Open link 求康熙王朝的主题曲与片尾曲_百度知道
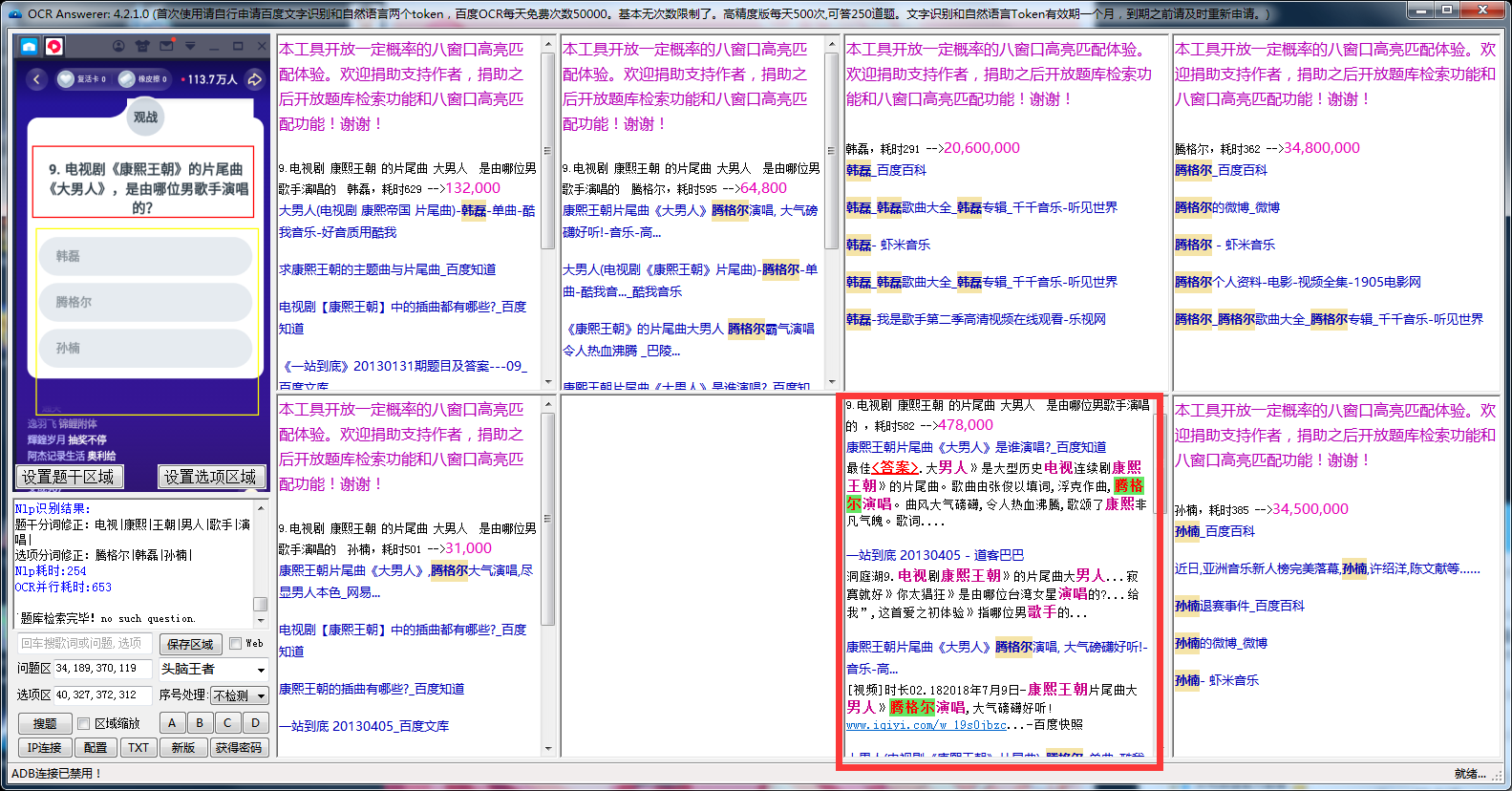Image resolution: width=1512 pixels, height=791 pixels. coord(387,269)
